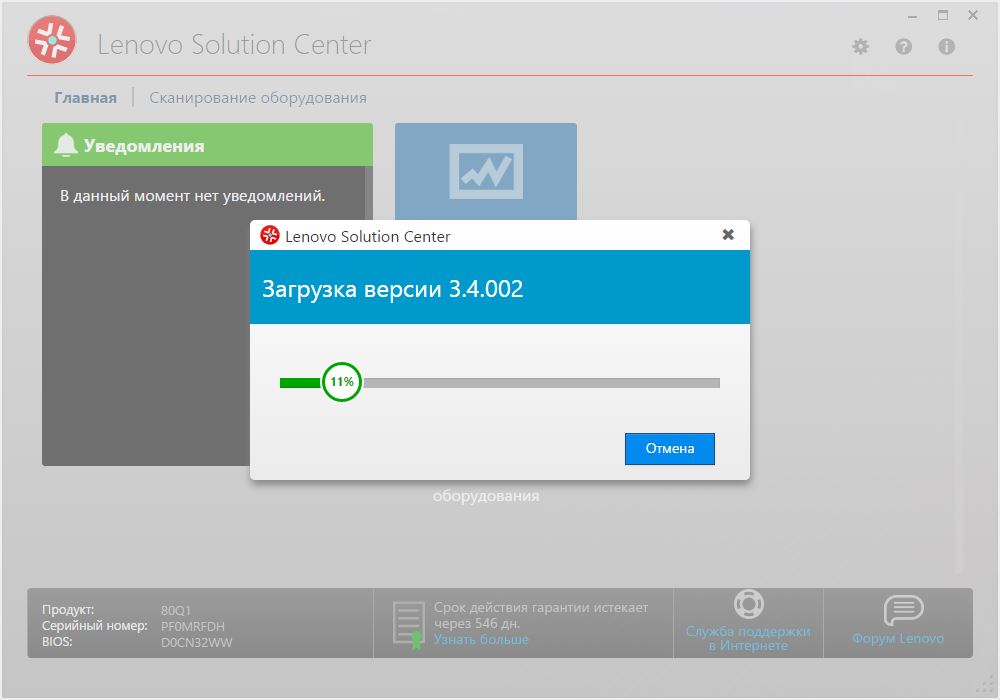Image resolution: width=1000 pixels, height=700 pixels.
Task: Click the serial number PF0MRFDH
Action: (193, 626)
